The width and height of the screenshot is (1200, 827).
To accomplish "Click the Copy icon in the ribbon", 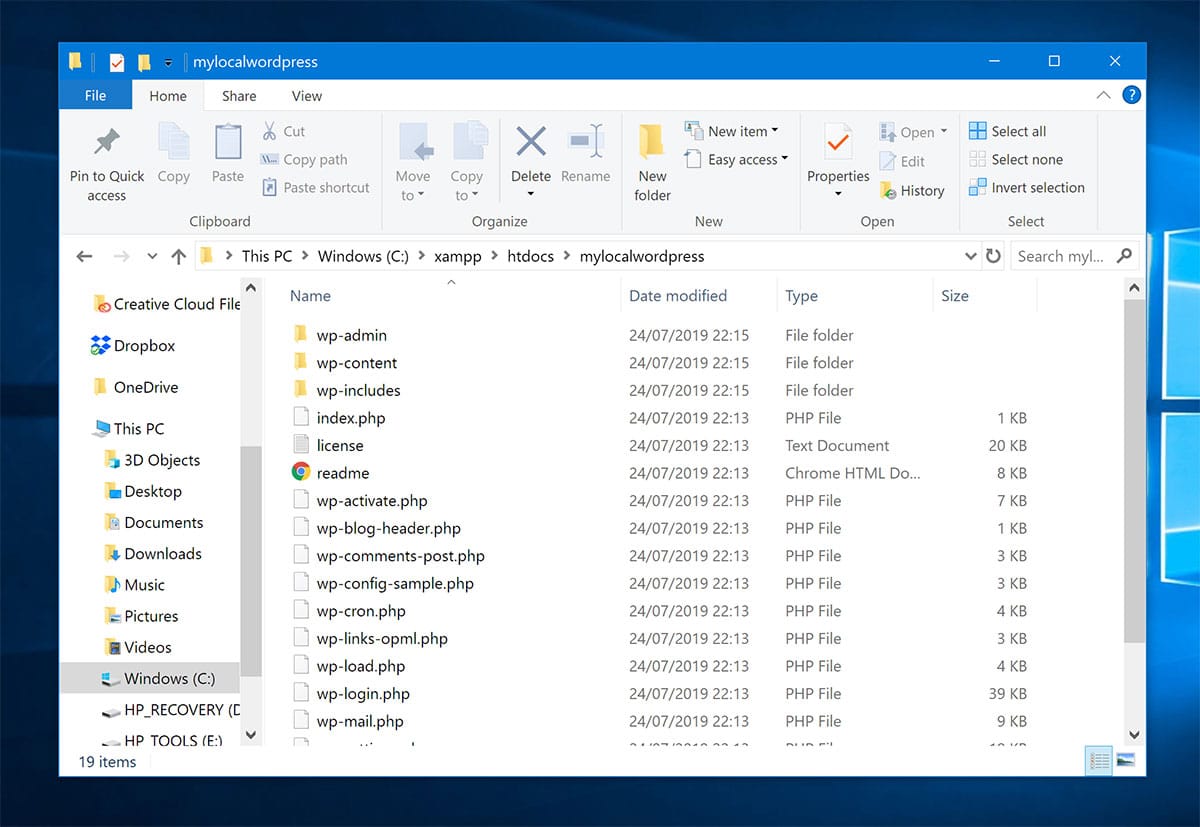I will [x=173, y=155].
